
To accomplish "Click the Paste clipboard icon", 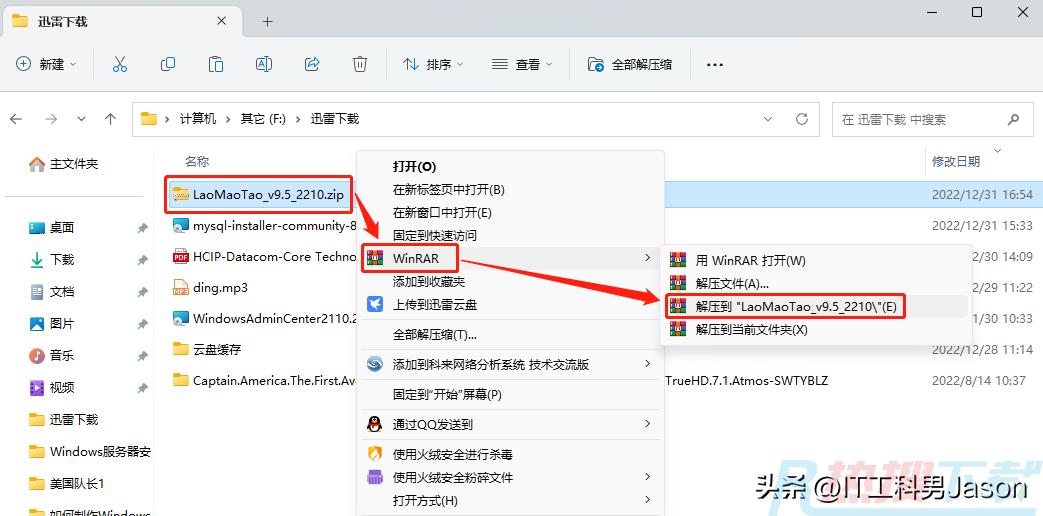I will [x=216, y=64].
